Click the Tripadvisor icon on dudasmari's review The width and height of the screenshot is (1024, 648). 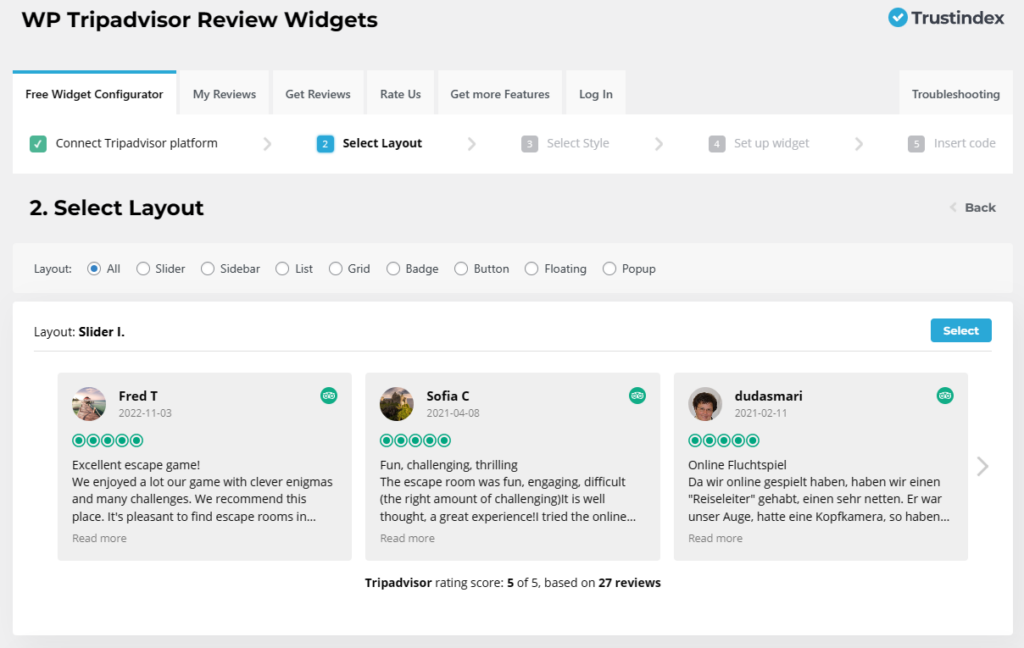pos(945,396)
